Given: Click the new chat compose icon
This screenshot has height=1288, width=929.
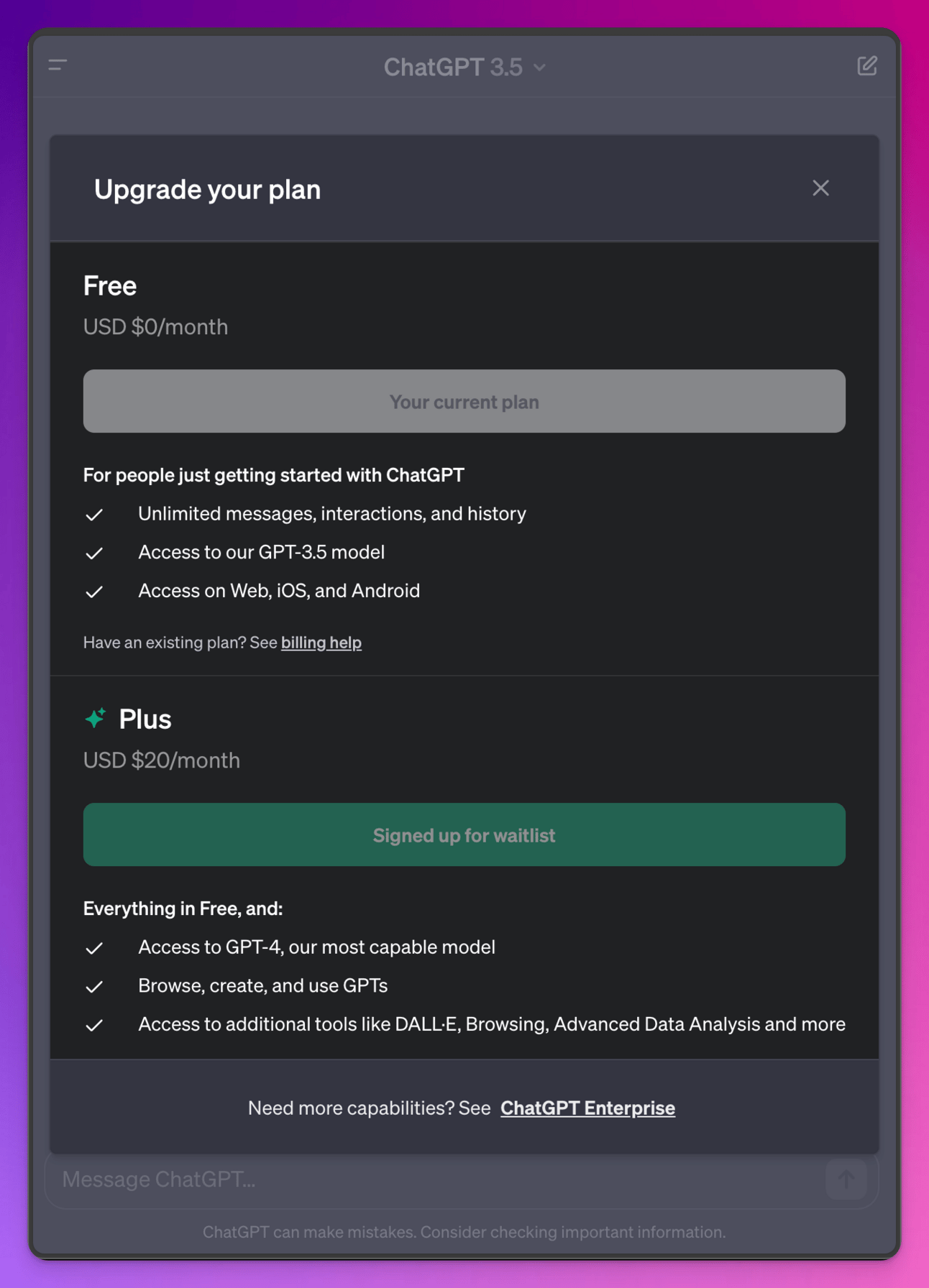Looking at the screenshot, I should 866,66.
